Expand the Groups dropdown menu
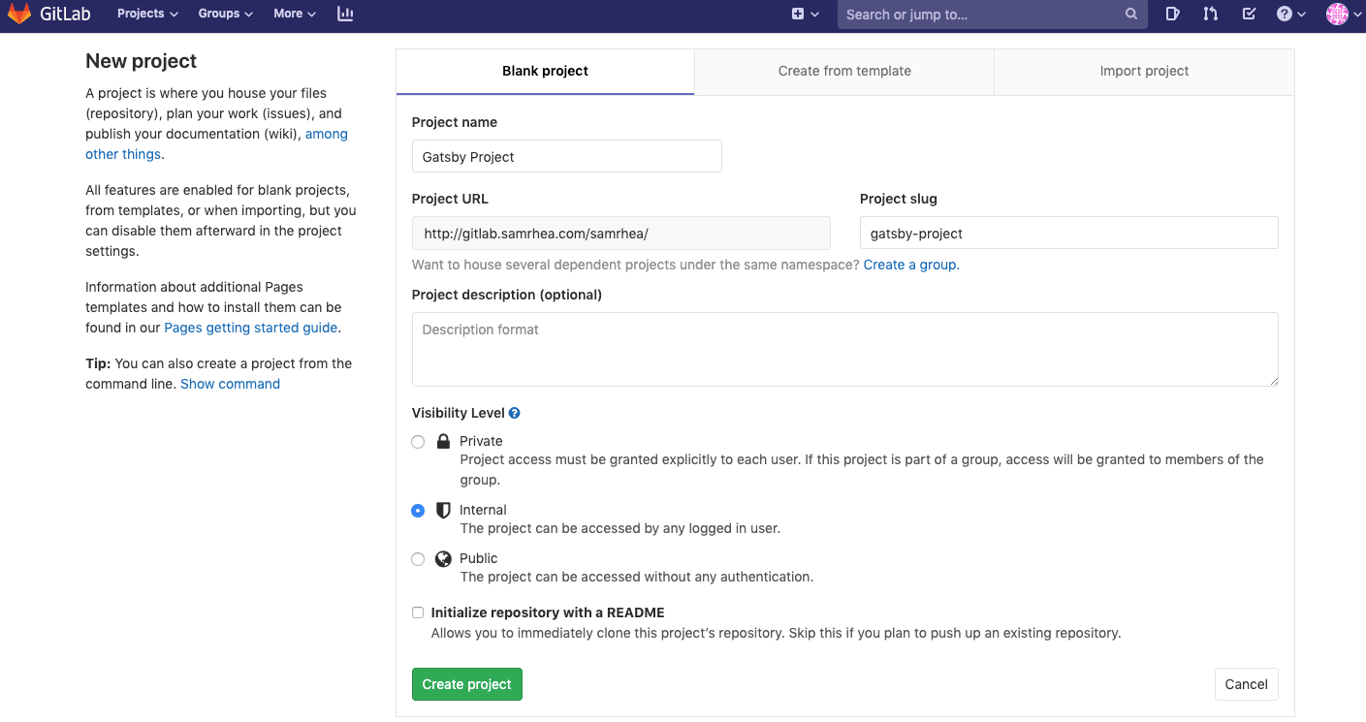1366x722 pixels. (225, 14)
